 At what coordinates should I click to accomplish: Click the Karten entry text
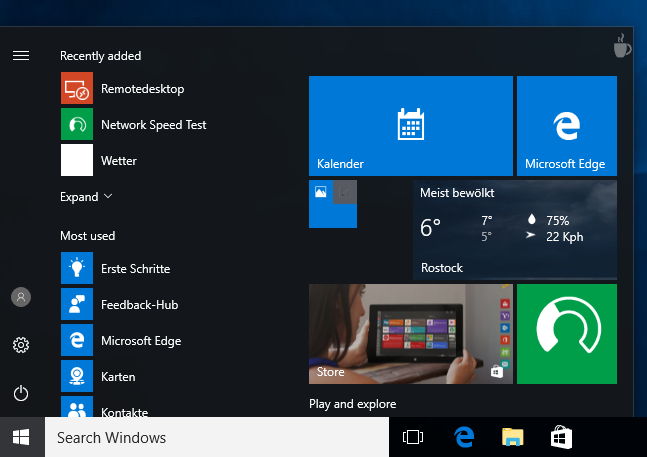[118, 377]
